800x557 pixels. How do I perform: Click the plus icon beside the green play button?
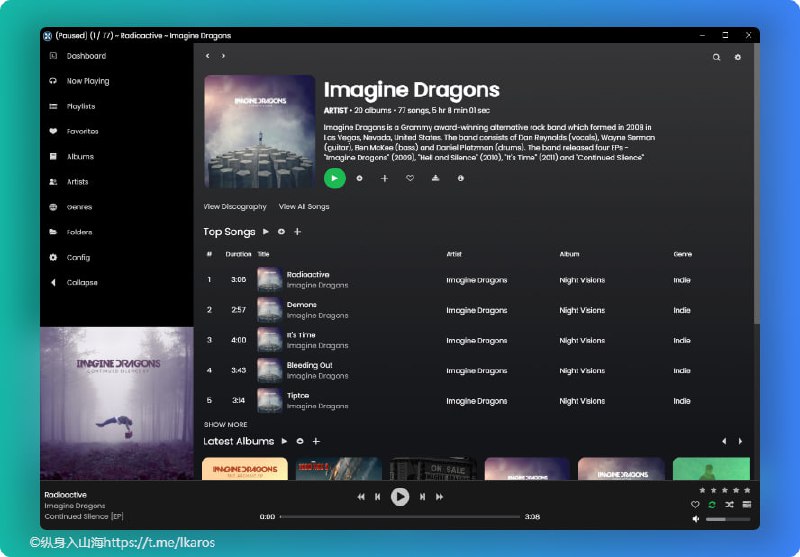384,178
